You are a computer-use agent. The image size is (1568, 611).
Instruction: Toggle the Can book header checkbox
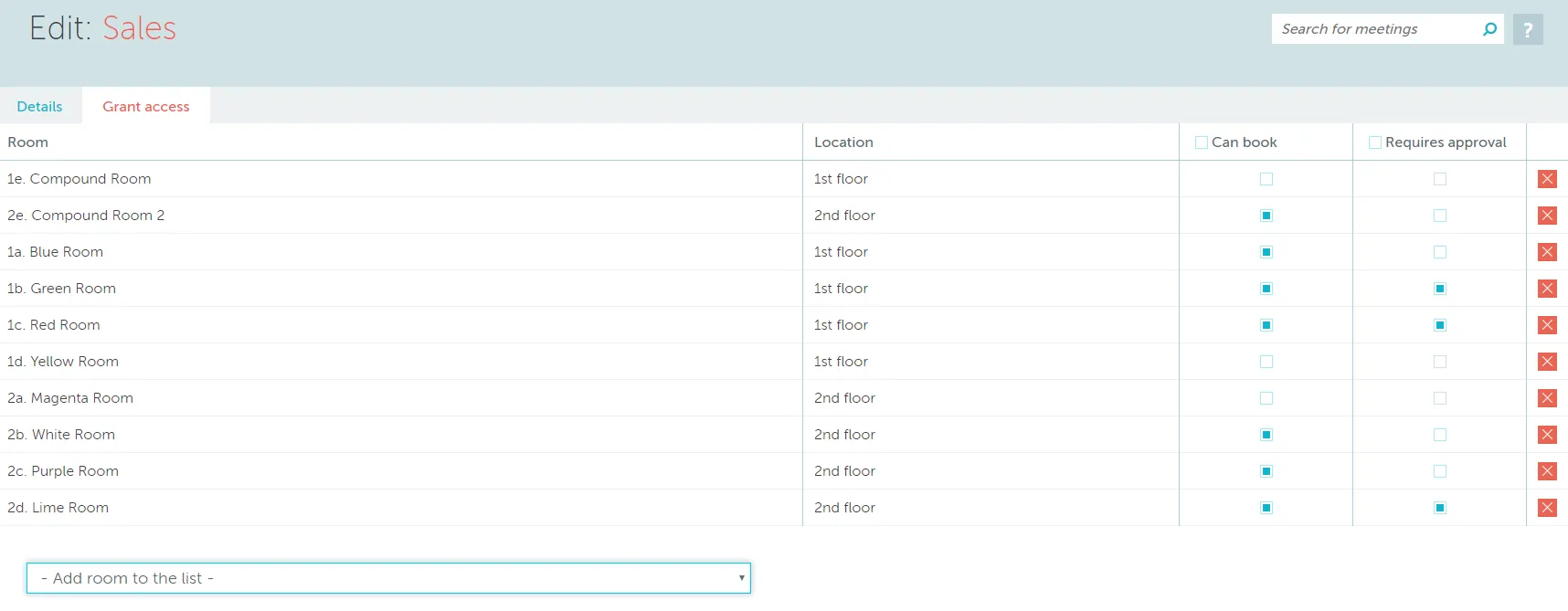coord(1202,142)
